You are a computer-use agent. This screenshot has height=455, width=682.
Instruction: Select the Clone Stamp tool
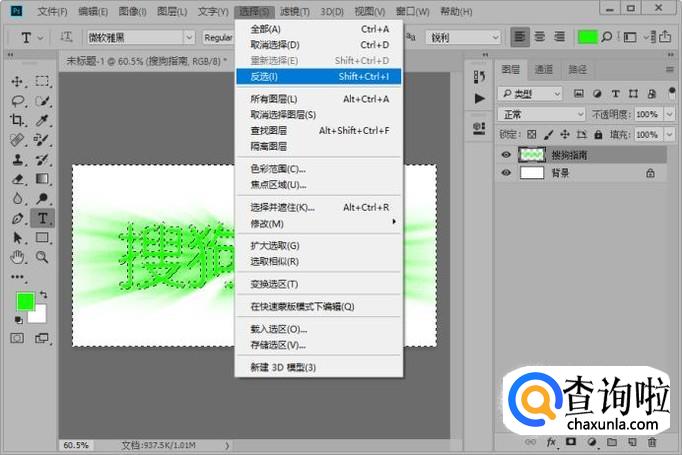(x=17, y=159)
